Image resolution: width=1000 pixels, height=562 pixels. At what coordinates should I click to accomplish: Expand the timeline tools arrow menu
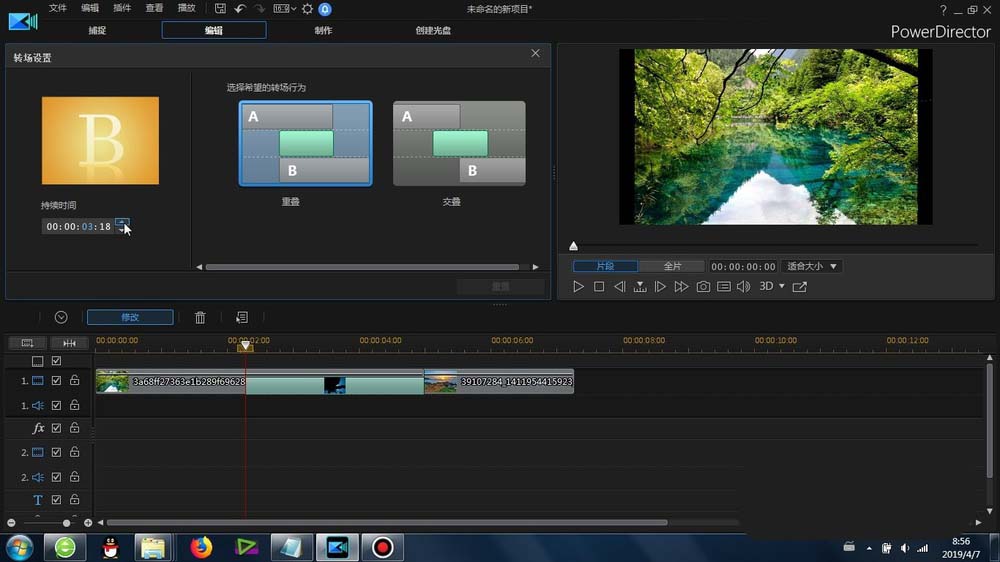point(61,317)
